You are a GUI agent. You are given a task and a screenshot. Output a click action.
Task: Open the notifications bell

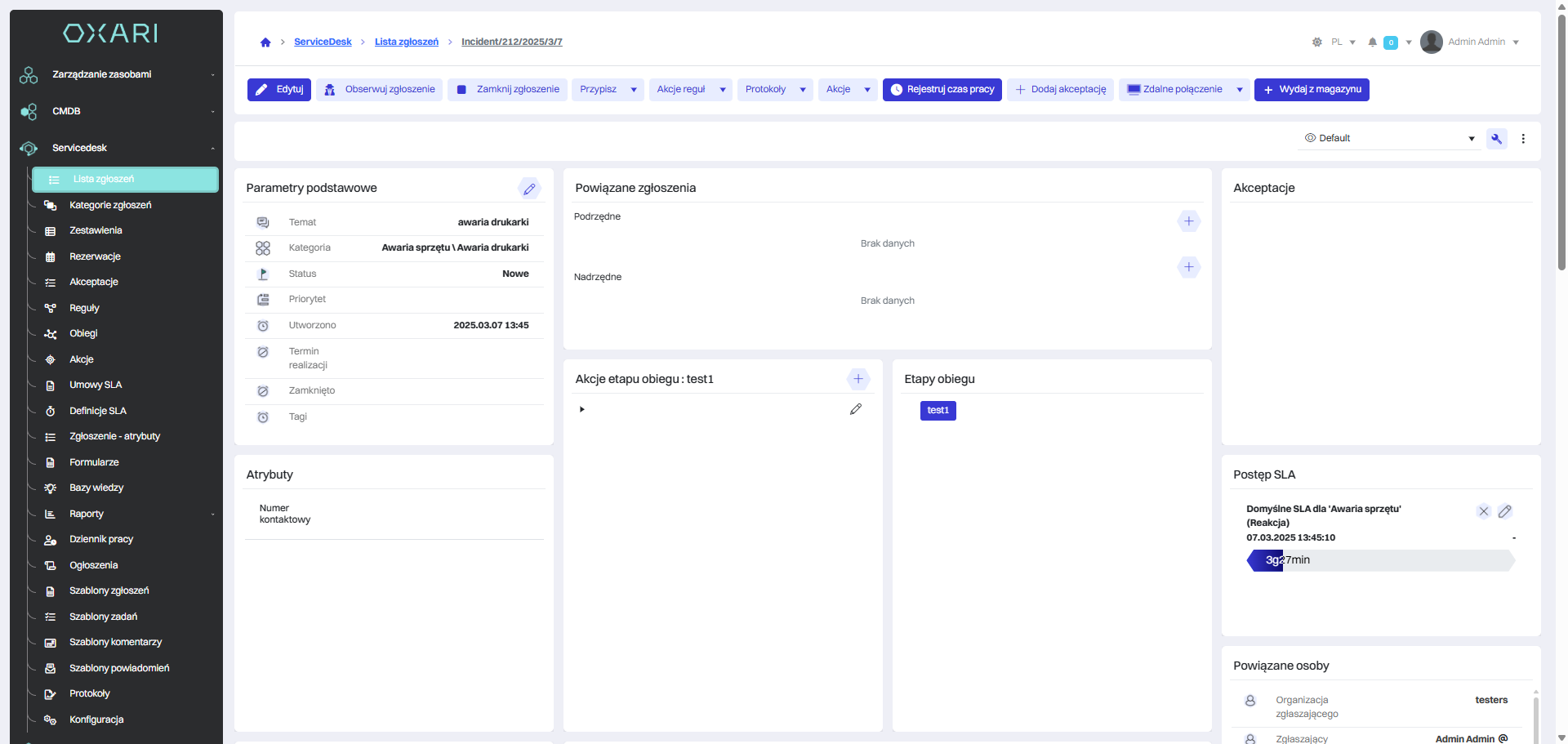1372,42
